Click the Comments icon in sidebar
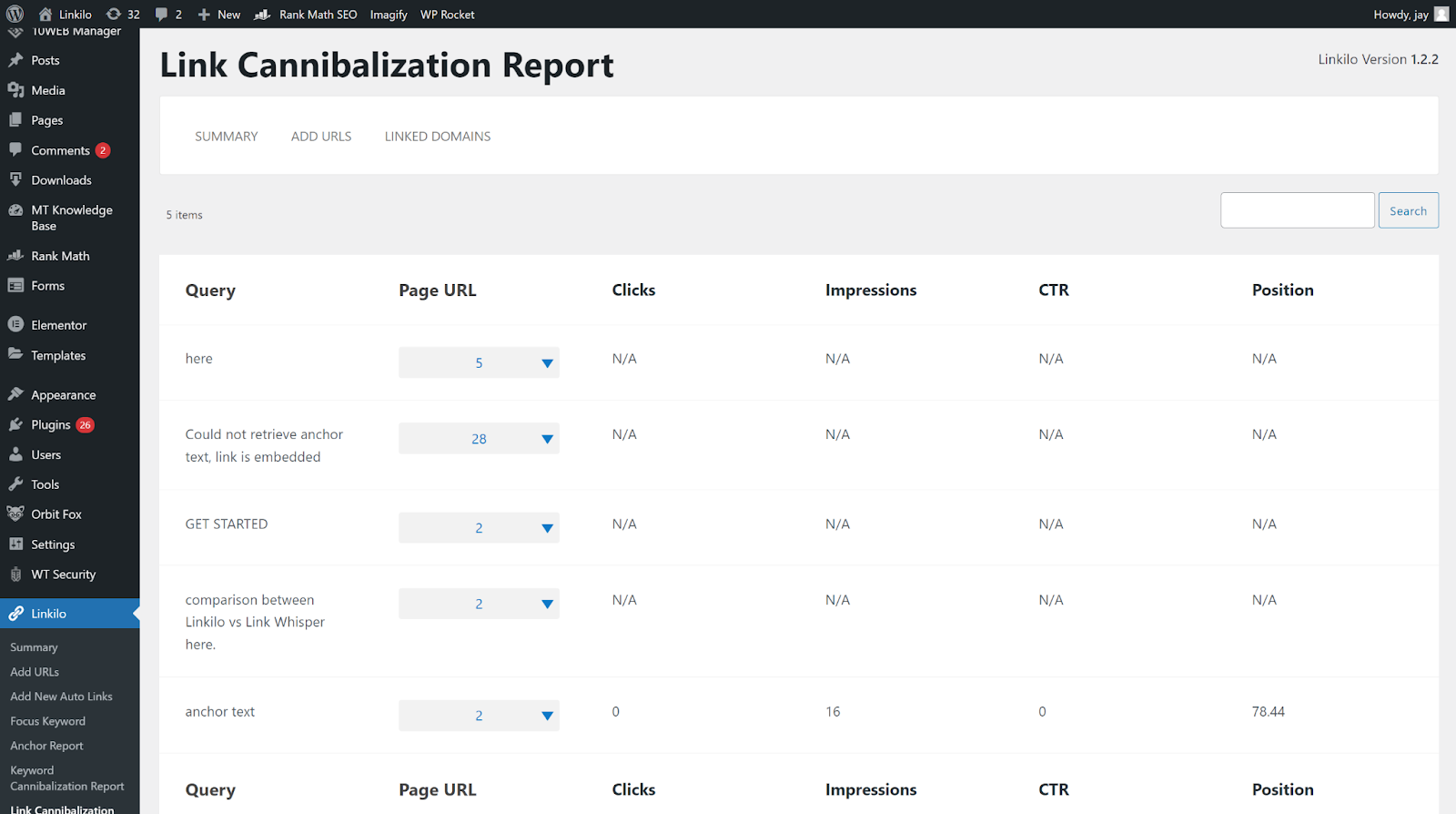This screenshot has height=814, width=1456. (15, 150)
